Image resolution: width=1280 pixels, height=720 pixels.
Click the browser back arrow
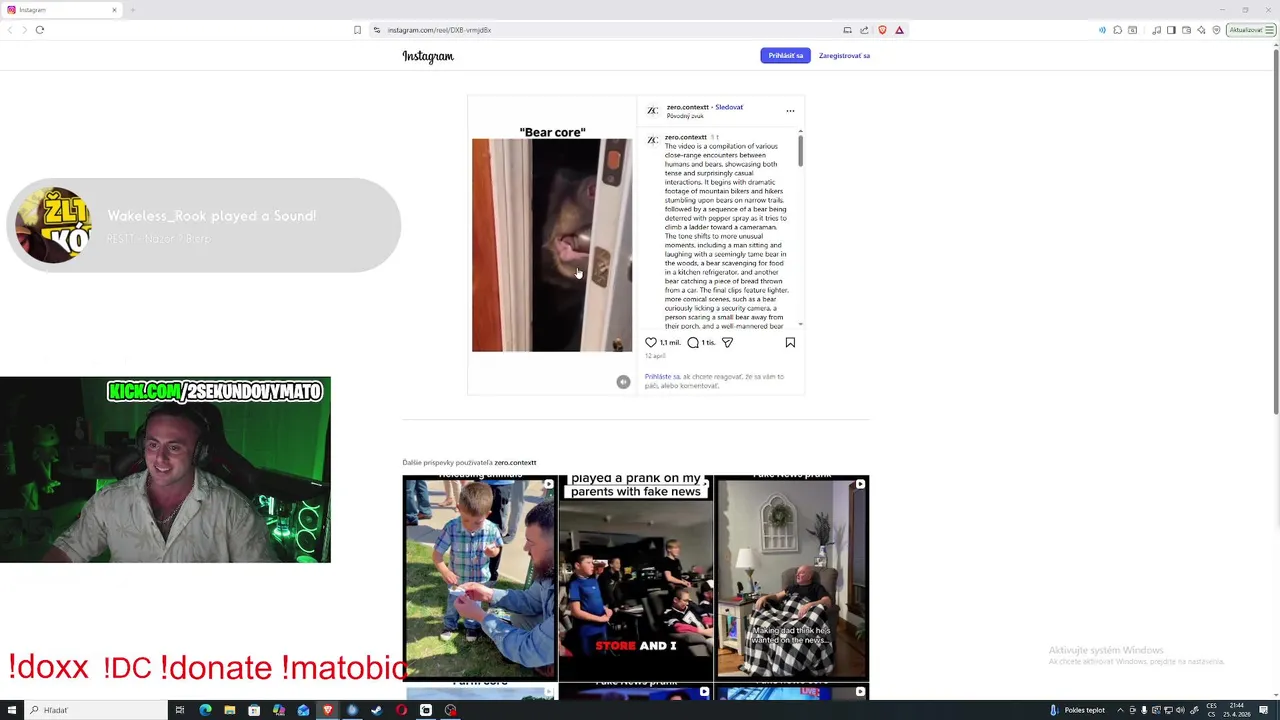point(10,30)
